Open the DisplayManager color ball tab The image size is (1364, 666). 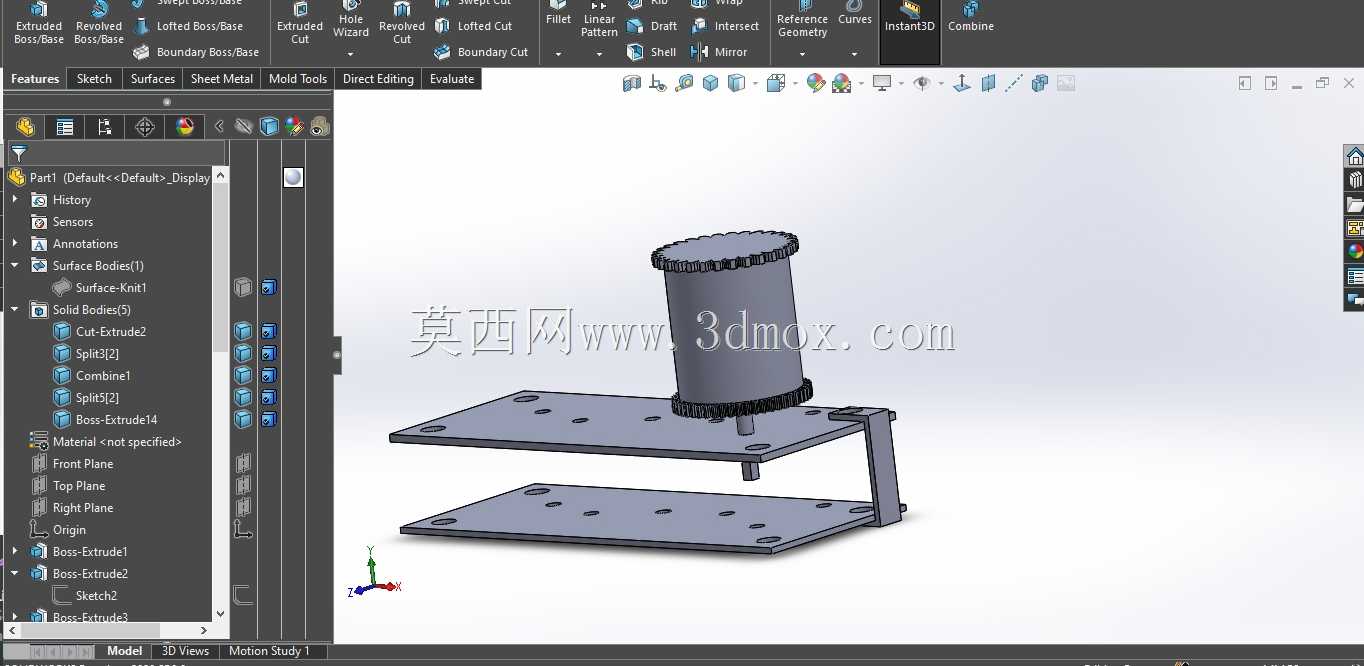[185, 127]
